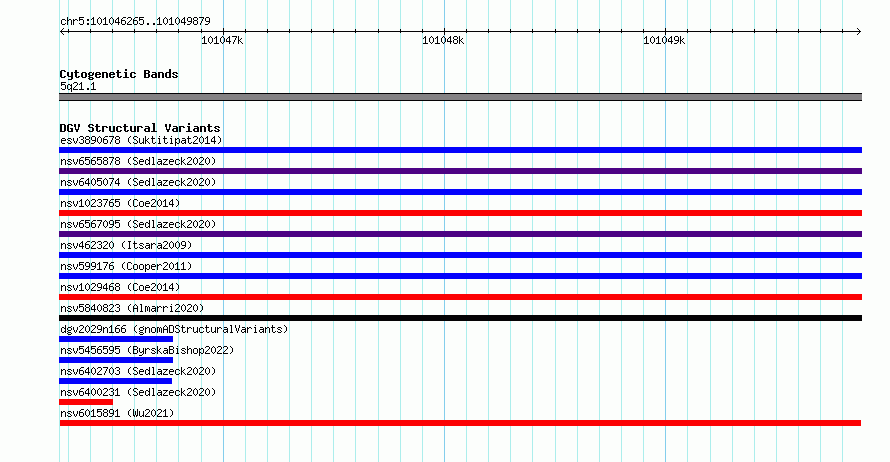Select the red bar under nsv6015891
Image resolution: width=890 pixels, height=462 pixels.
coord(460,423)
